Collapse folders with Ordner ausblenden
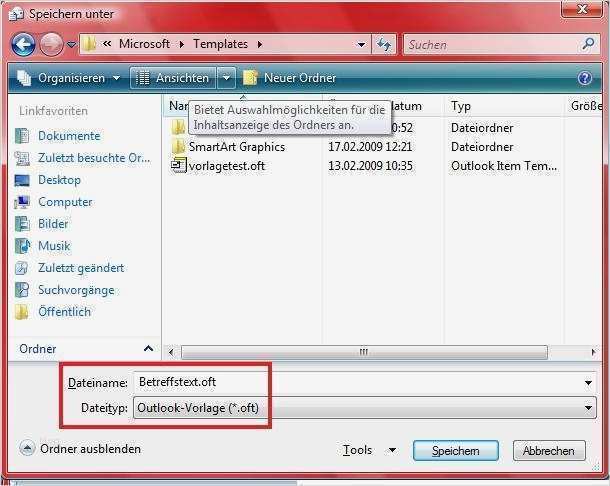 (x=90, y=449)
